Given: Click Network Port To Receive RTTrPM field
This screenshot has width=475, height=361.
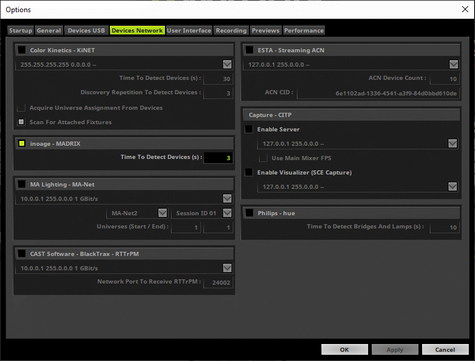Looking at the screenshot, I should point(218,282).
